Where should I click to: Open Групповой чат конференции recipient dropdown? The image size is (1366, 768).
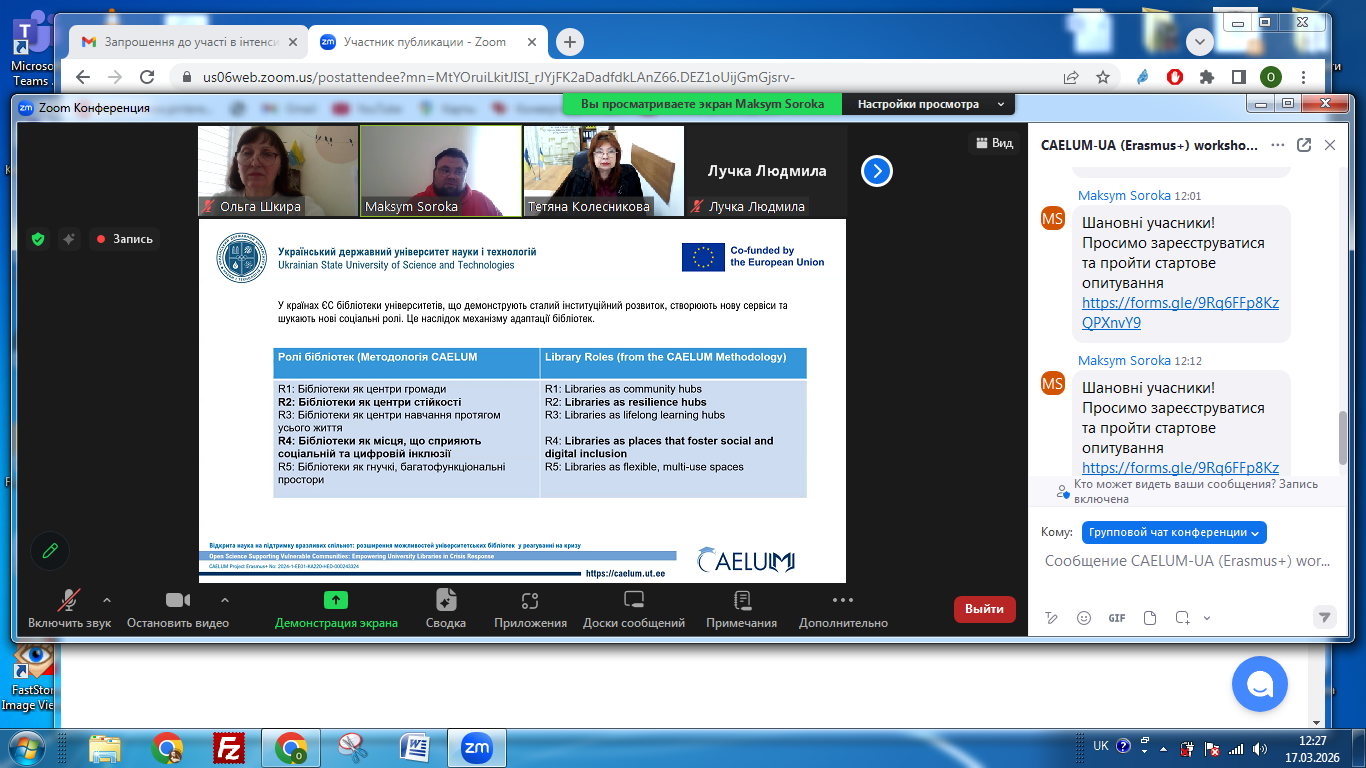[x=1174, y=532]
